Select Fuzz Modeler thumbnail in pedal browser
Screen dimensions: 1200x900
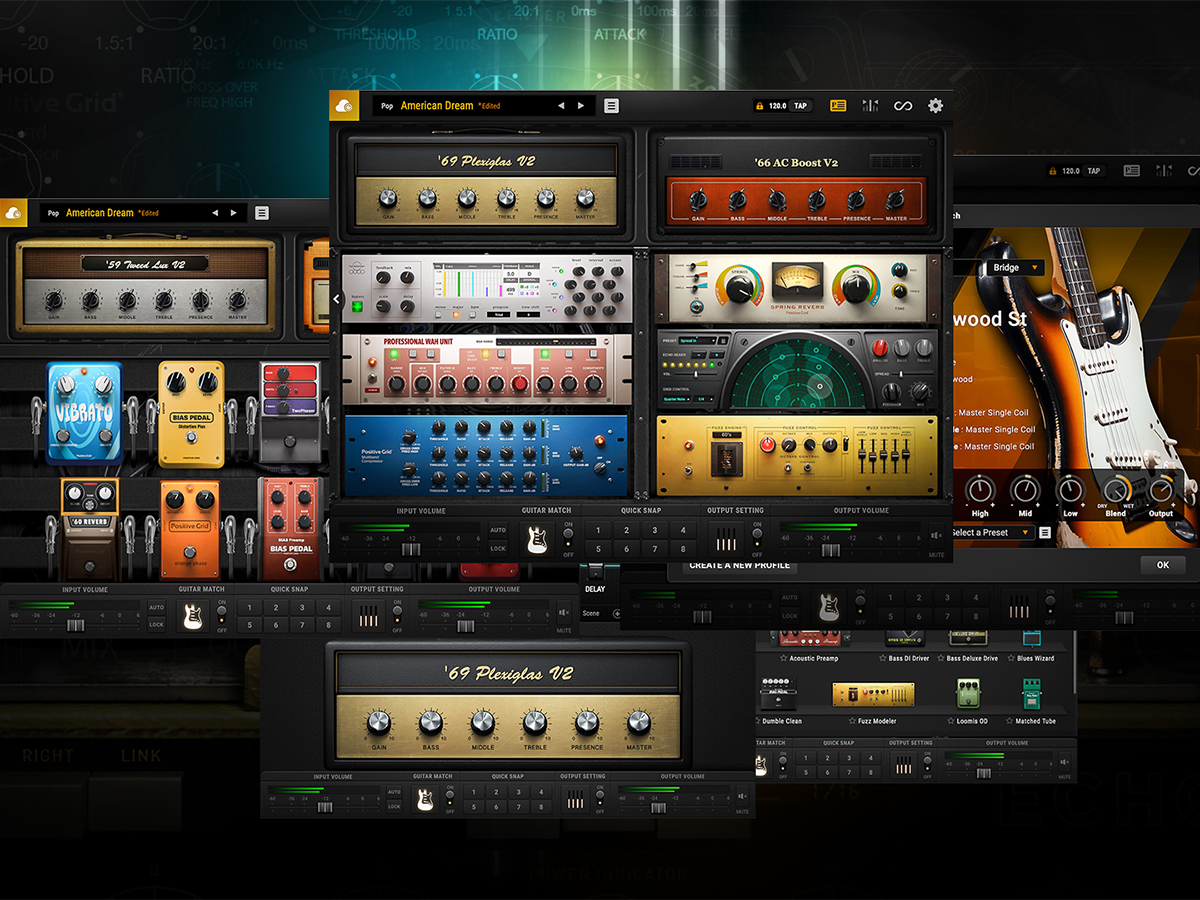[x=875, y=694]
